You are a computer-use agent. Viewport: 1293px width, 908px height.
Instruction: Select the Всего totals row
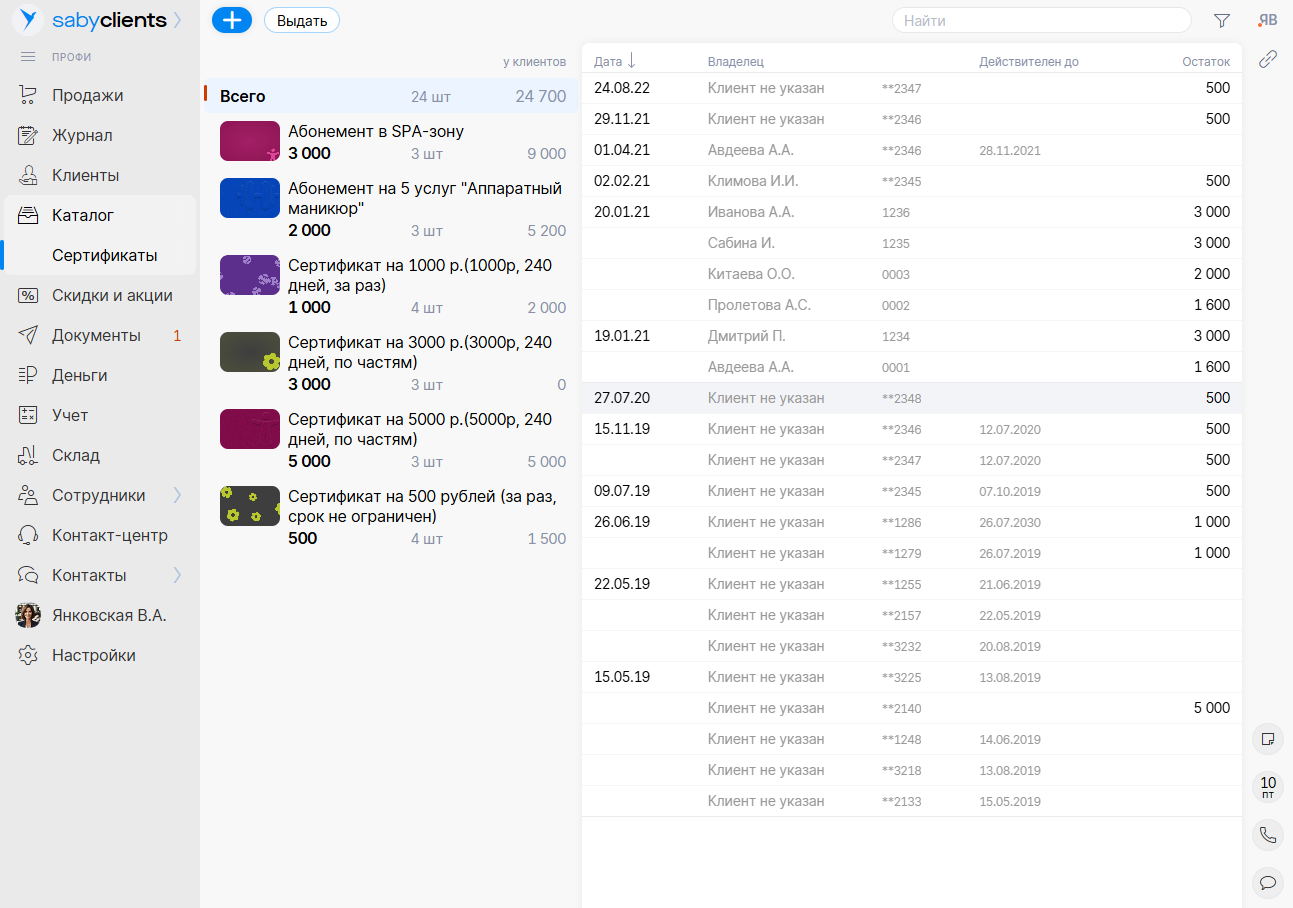390,97
